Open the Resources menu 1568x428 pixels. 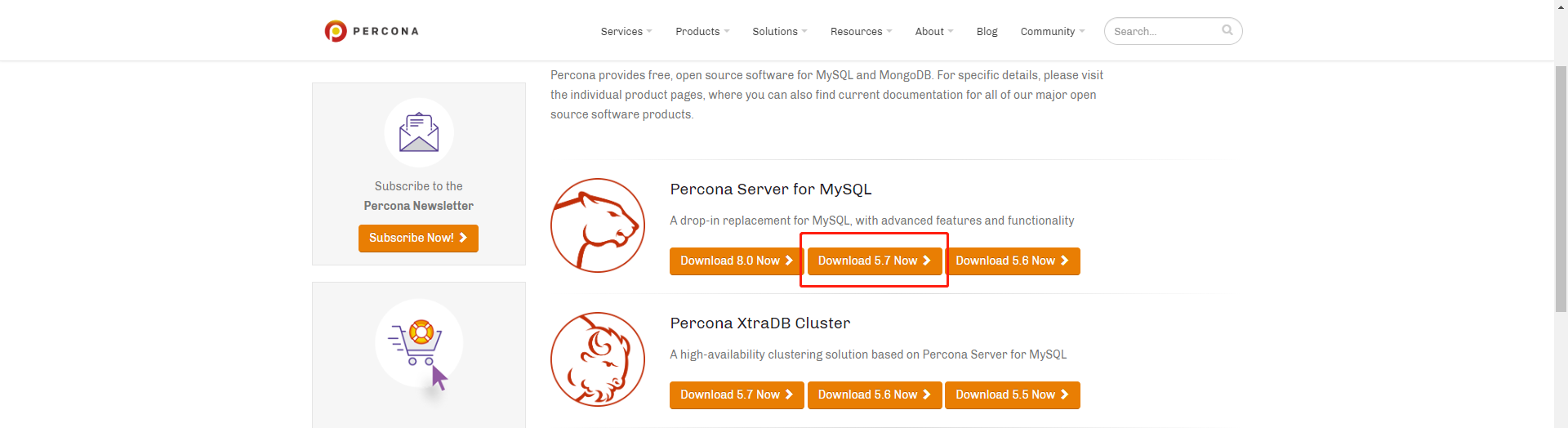[x=861, y=32]
